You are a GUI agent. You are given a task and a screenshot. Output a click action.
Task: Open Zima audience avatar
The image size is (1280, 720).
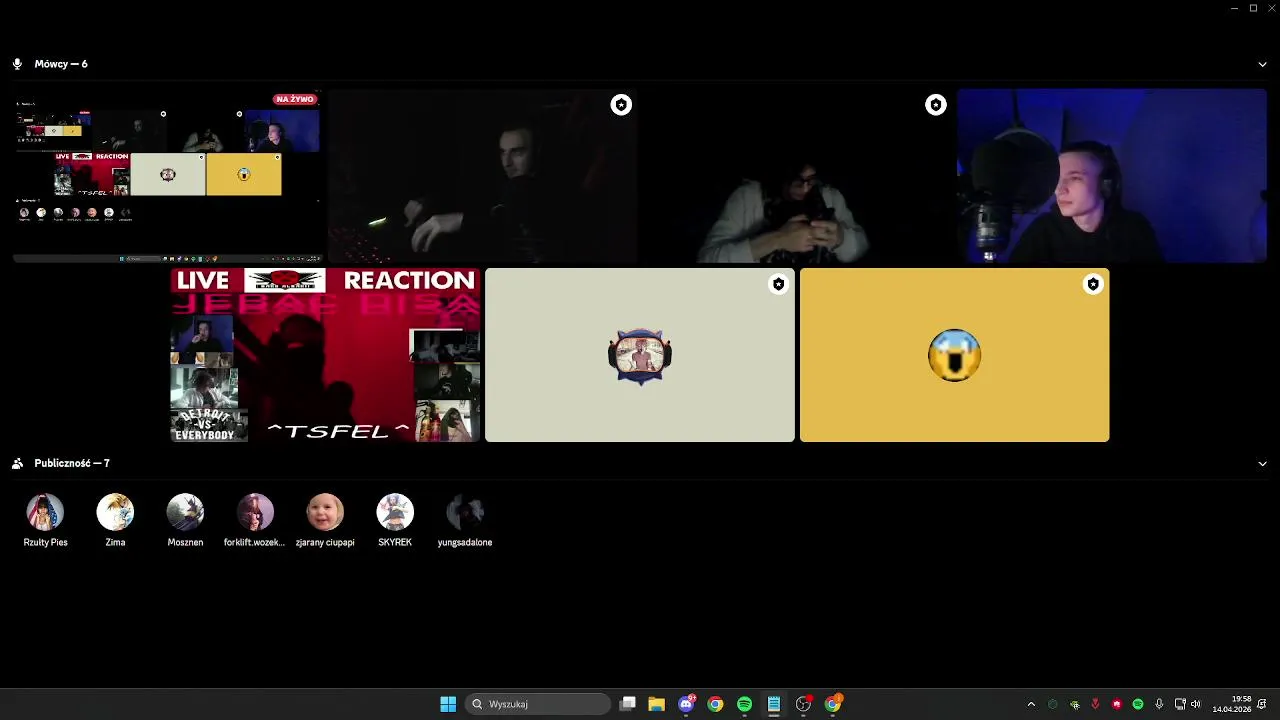[x=115, y=512]
